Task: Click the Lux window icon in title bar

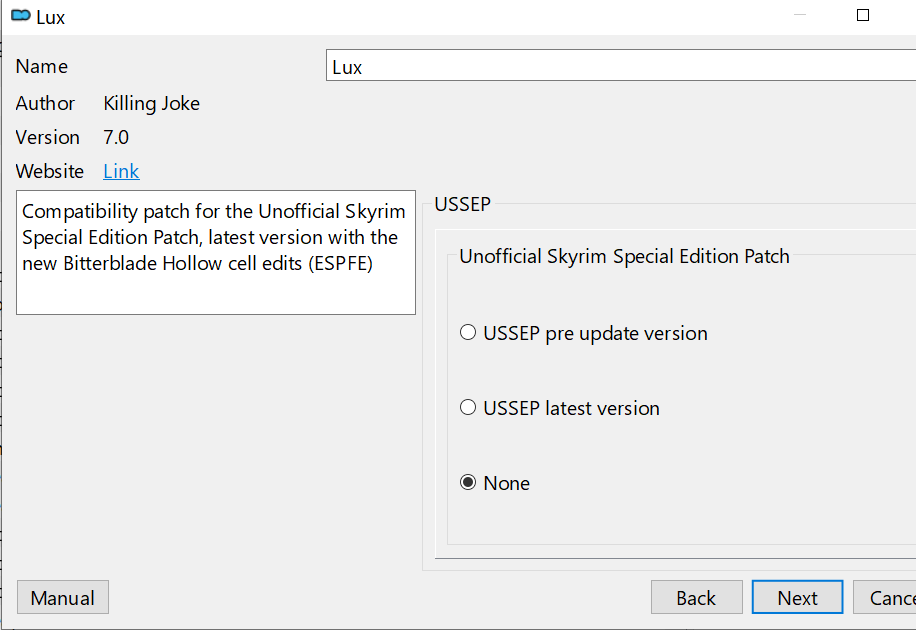Action: [20, 16]
